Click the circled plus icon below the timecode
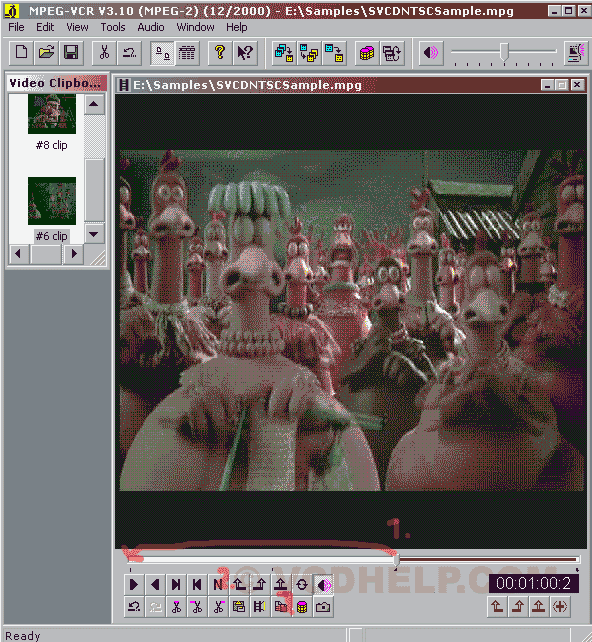This screenshot has height=642, width=592. [x=560, y=606]
